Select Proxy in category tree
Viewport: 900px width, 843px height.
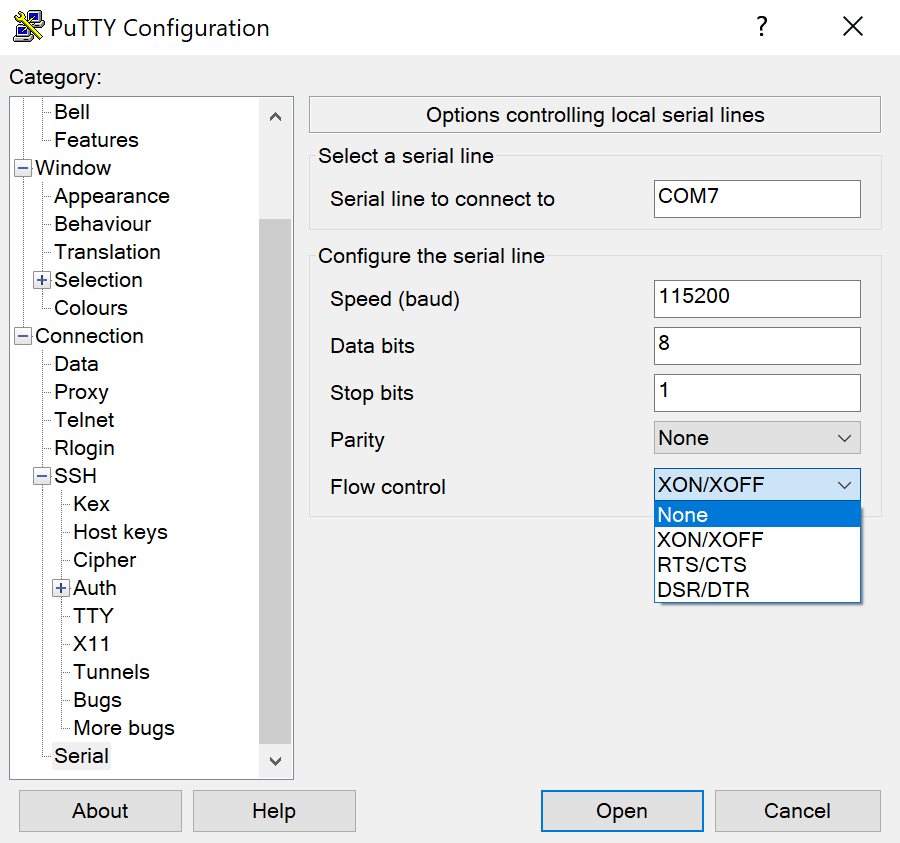pyautogui.click(x=82, y=393)
